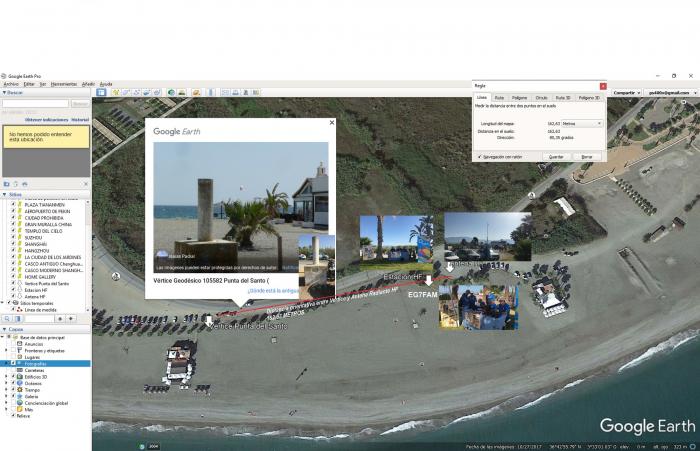The width and height of the screenshot is (700, 451).
Task: Click the sunlight toolbar icon
Action: click(182, 92)
